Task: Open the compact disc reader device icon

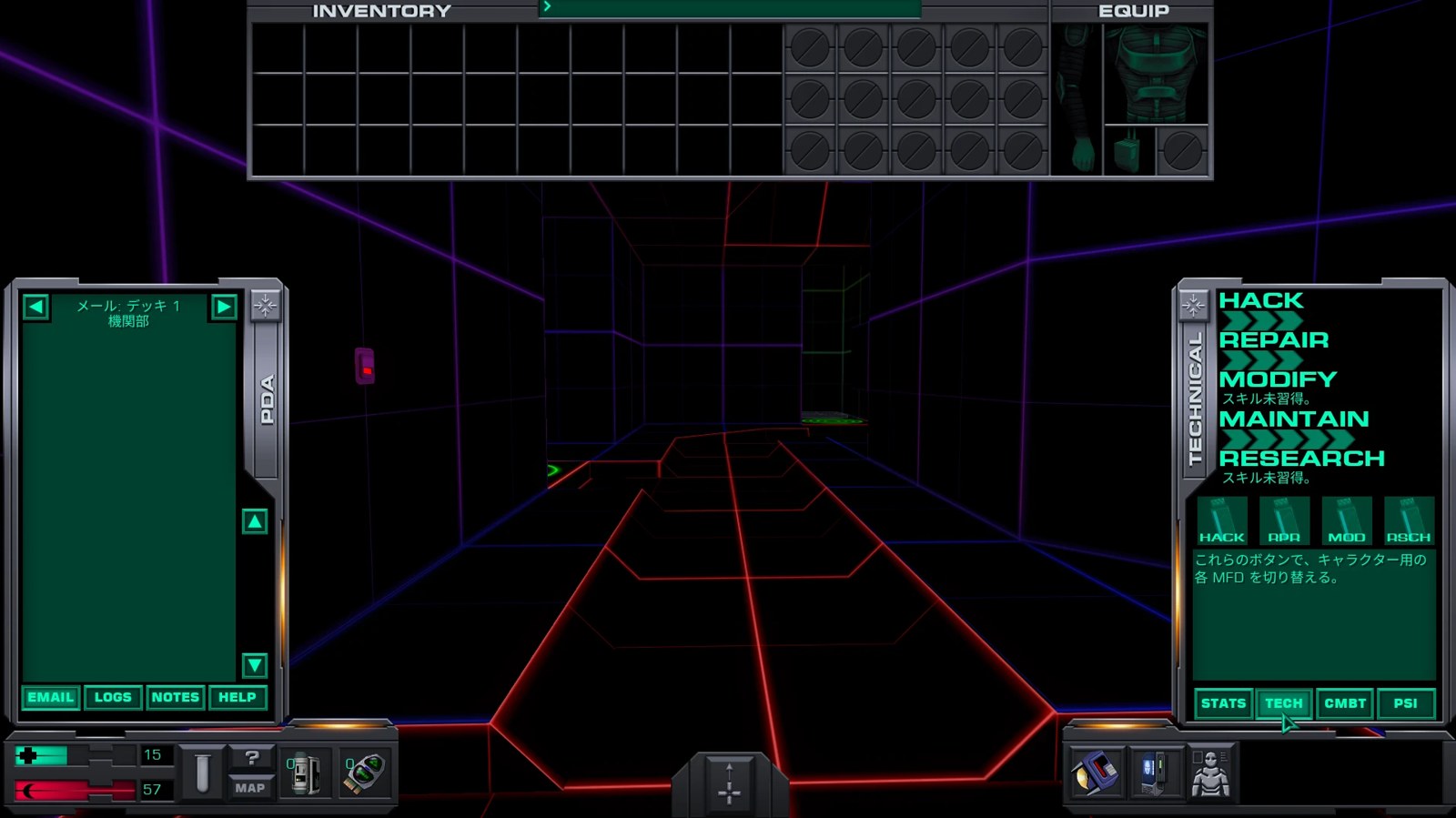Action: [x=1095, y=773]
